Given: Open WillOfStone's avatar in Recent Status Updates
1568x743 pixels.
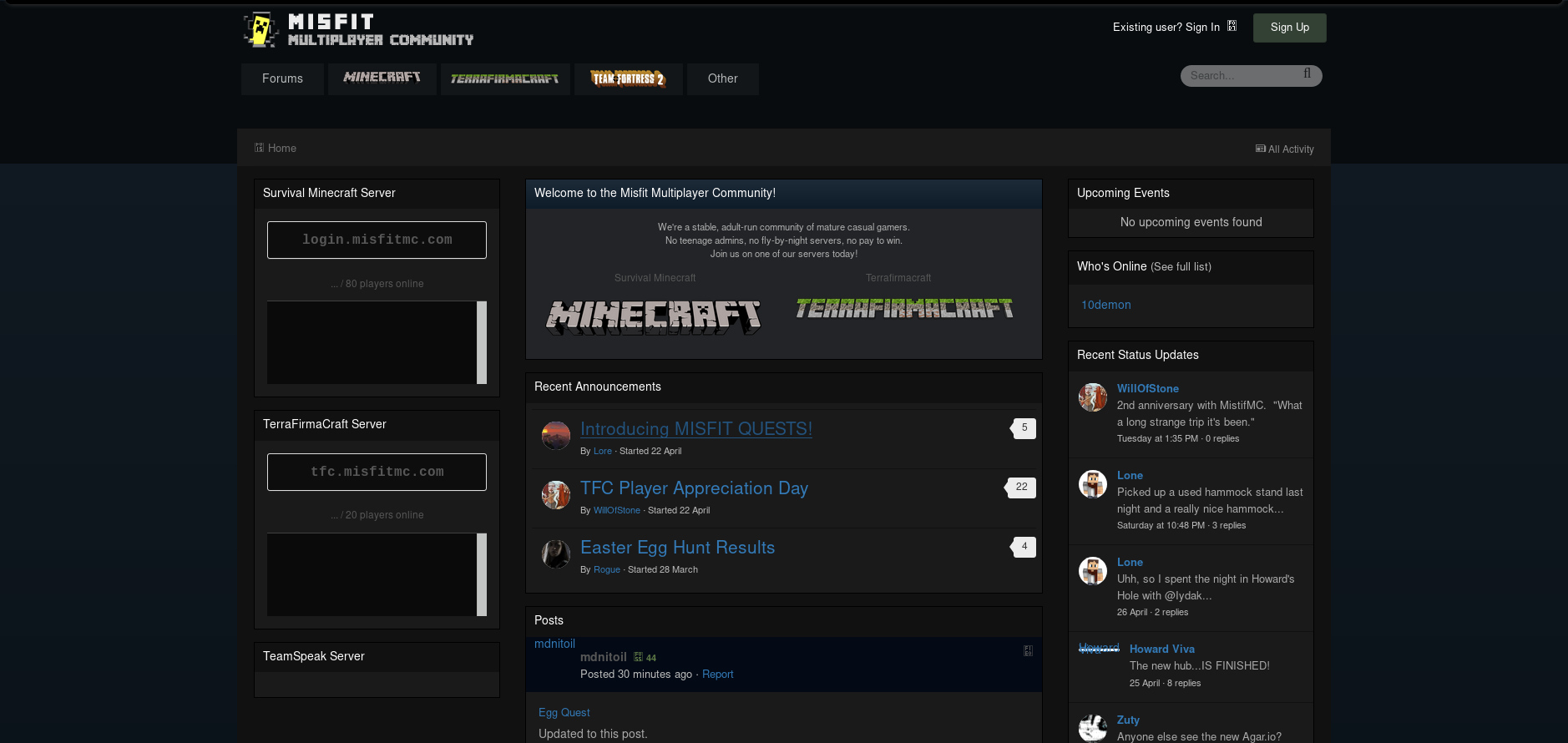Looking at the screenshot, I should coord(1093,397).
